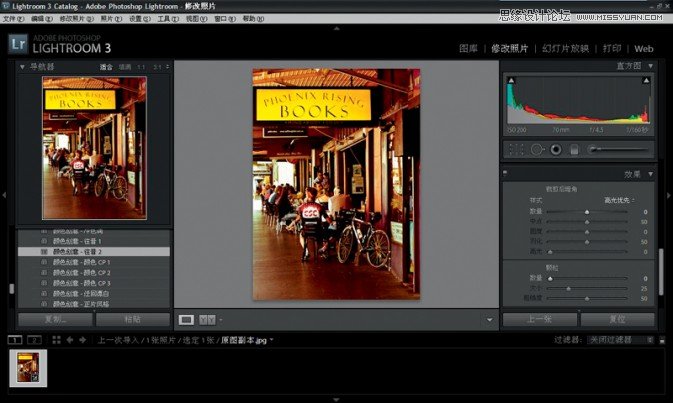Click the before/after YY view icon
The image size is (673, 403).
[x=207, y=320]
